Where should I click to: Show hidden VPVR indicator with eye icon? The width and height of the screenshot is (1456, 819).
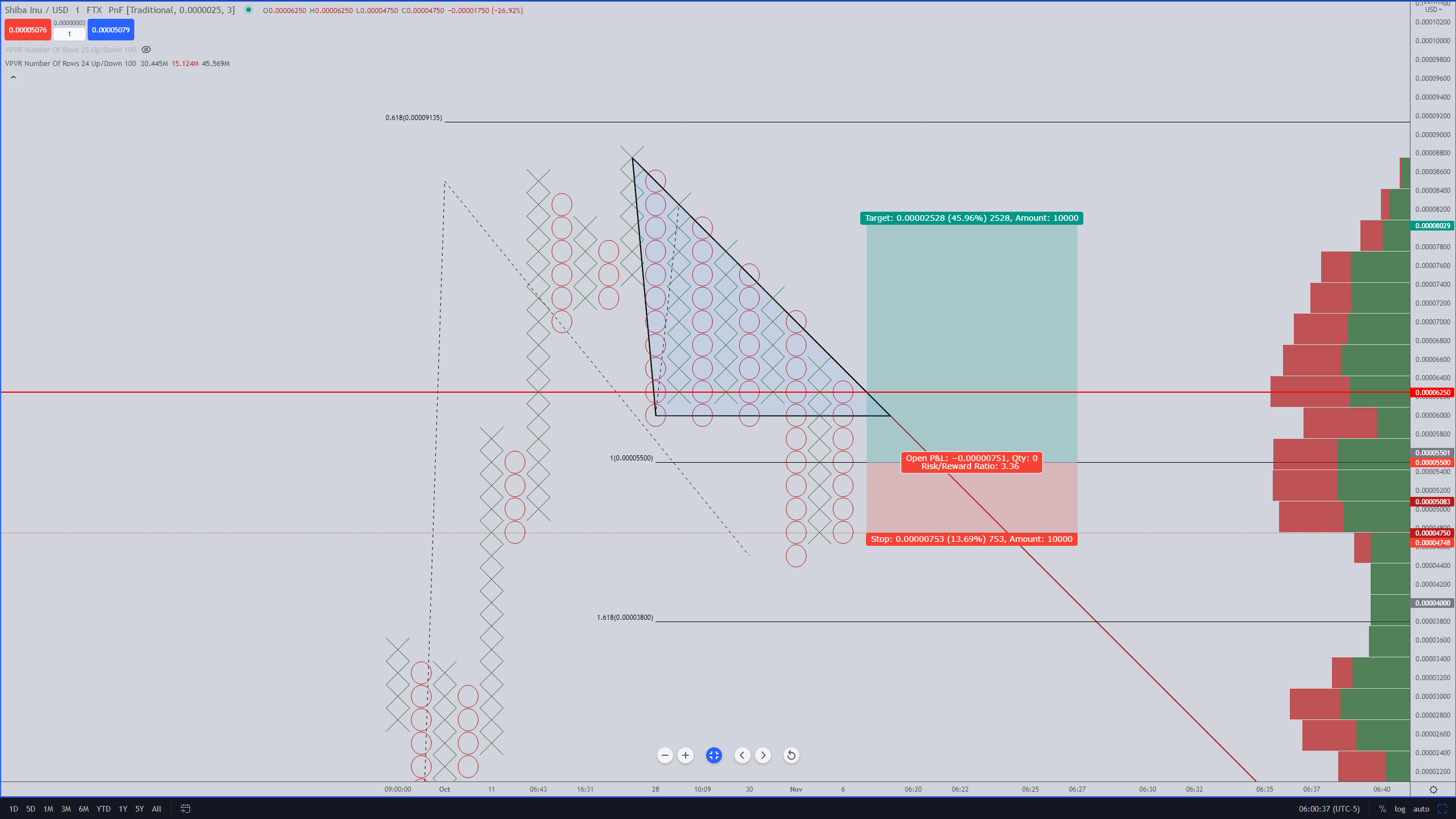[x=146, y=50]
